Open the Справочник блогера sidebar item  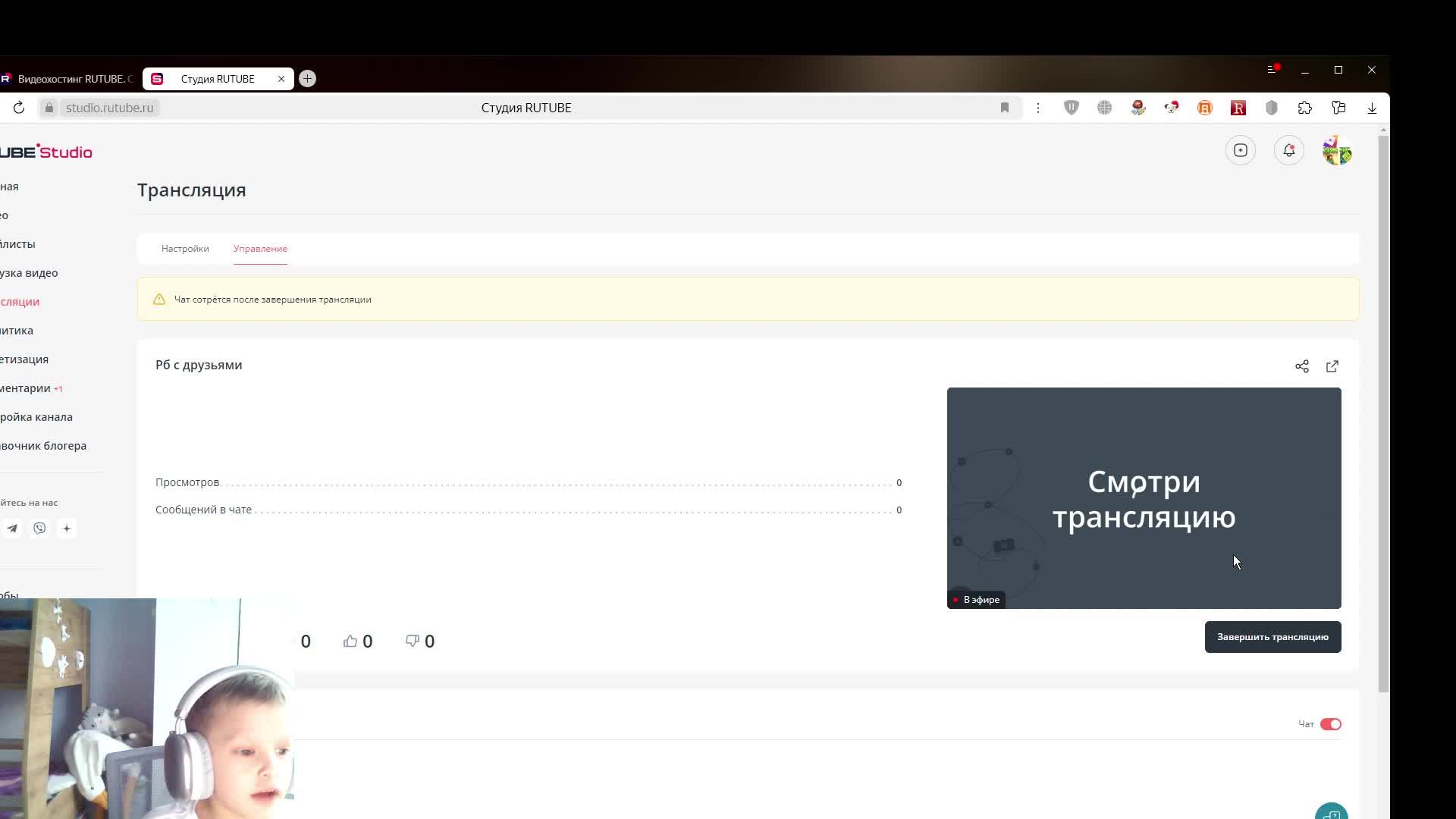[x=43, y=446]
